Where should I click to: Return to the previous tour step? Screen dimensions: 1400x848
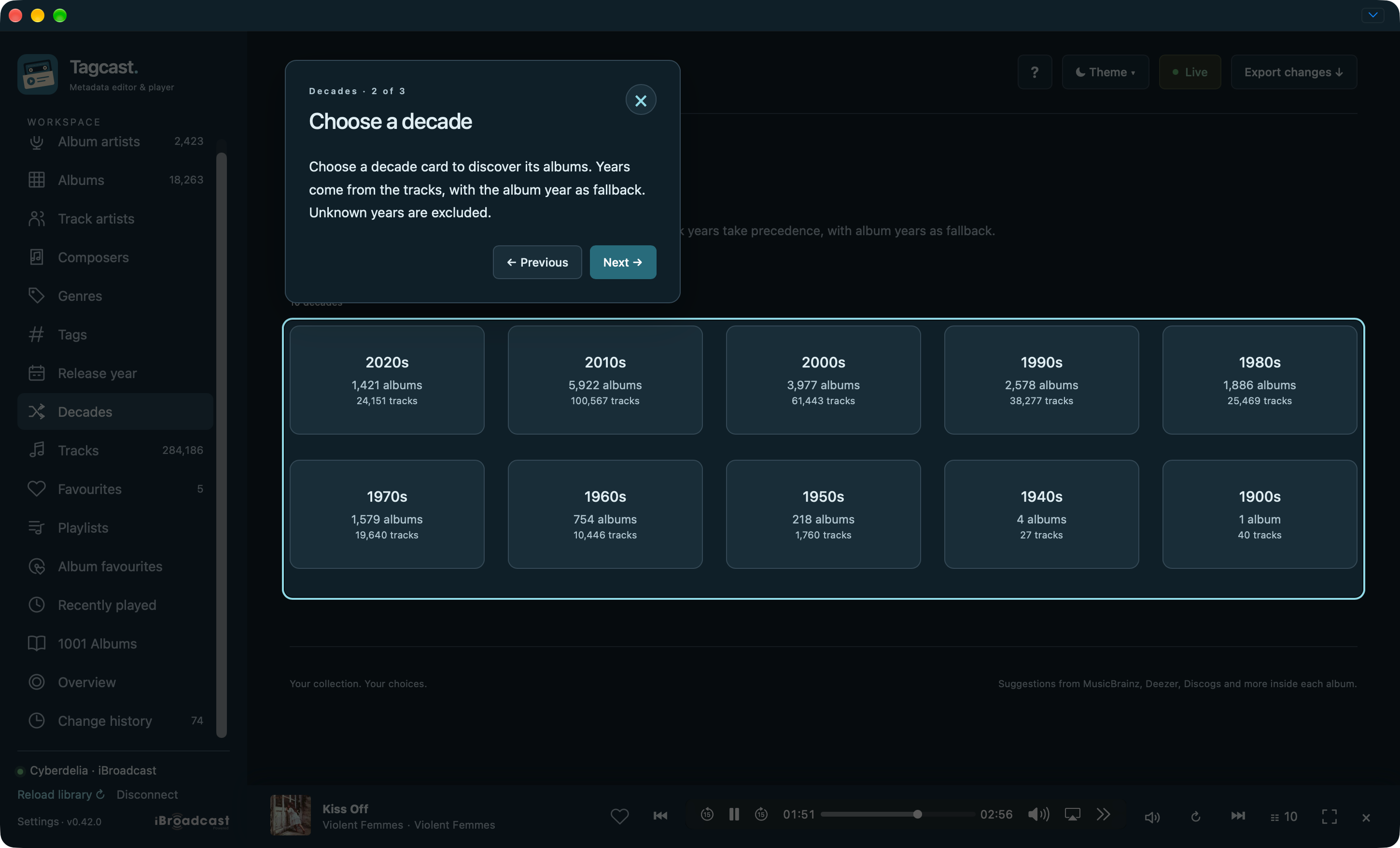coord(537,262)
